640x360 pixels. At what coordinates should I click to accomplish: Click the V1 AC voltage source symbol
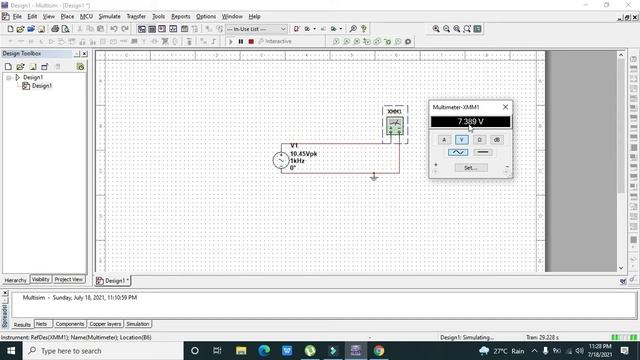[281, 160]
